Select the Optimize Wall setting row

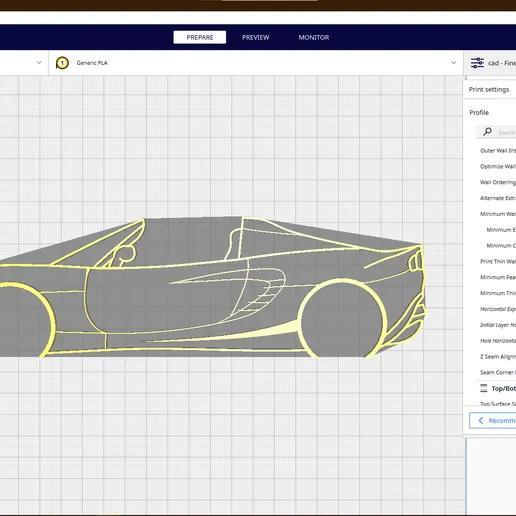pos(498,166)
